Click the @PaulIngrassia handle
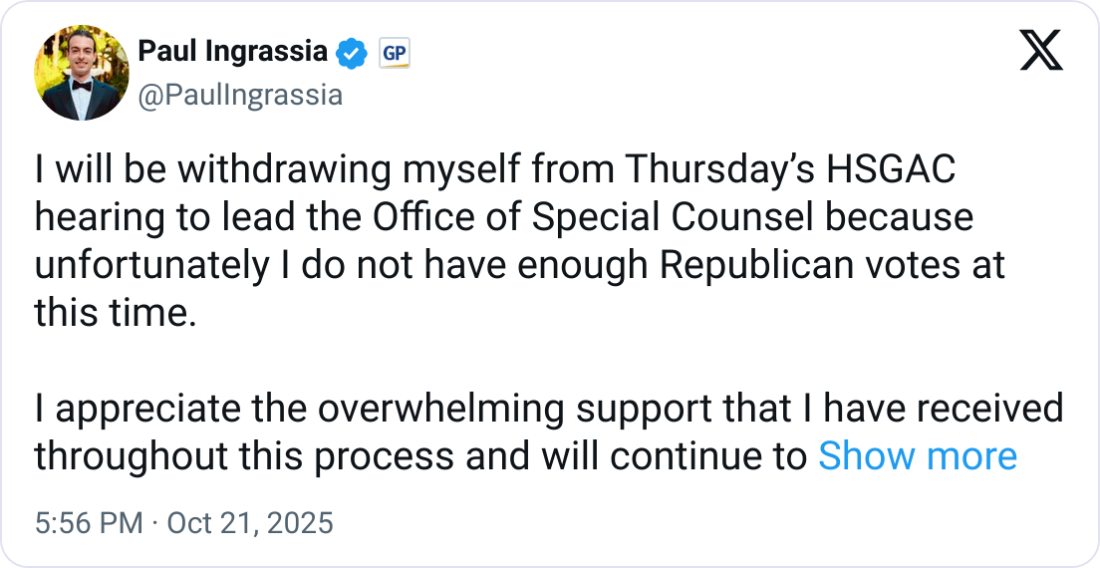 pyautogui.click(x=239, y=95)
